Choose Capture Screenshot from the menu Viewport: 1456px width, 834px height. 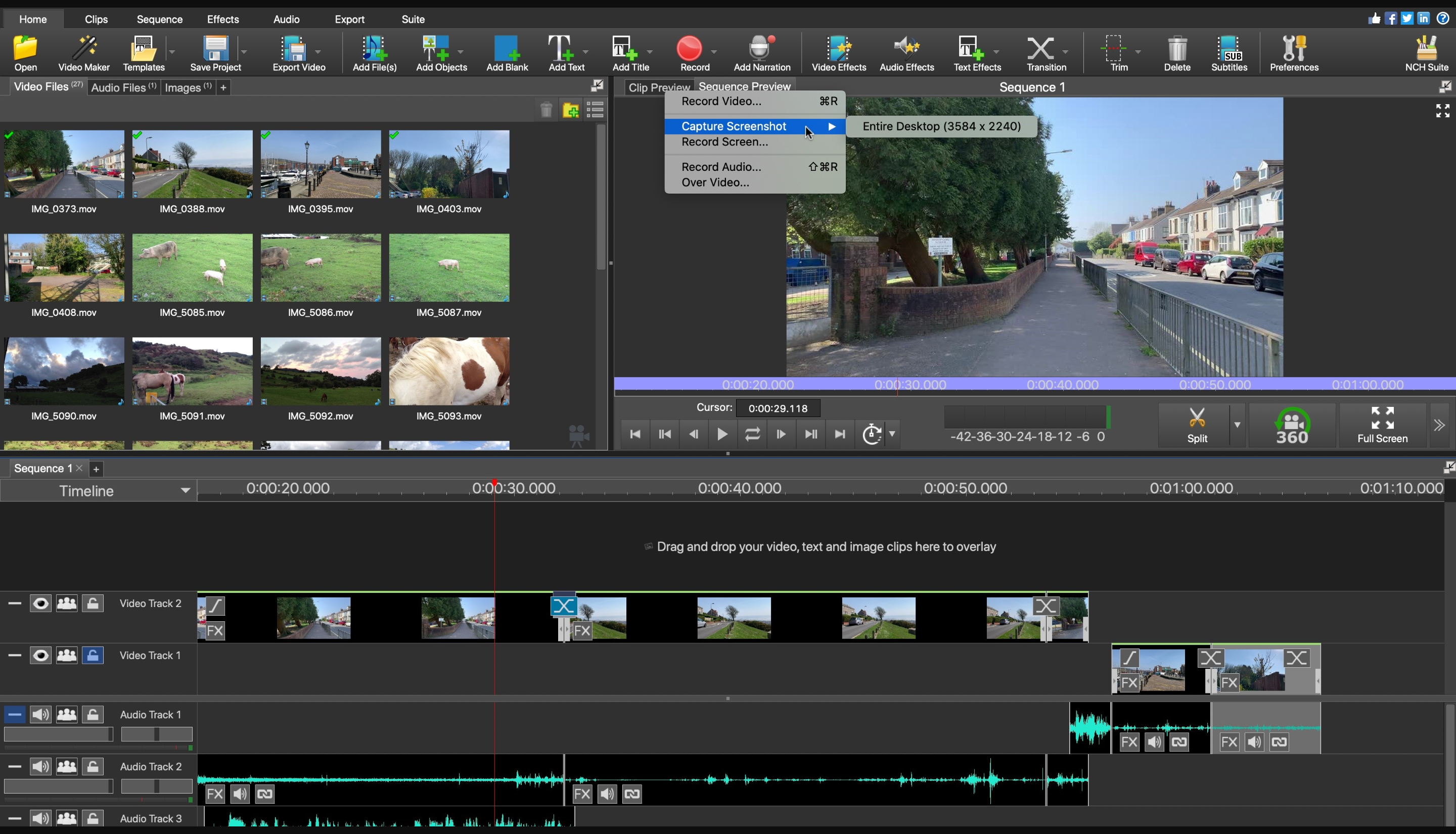click(x=735, y=126)
